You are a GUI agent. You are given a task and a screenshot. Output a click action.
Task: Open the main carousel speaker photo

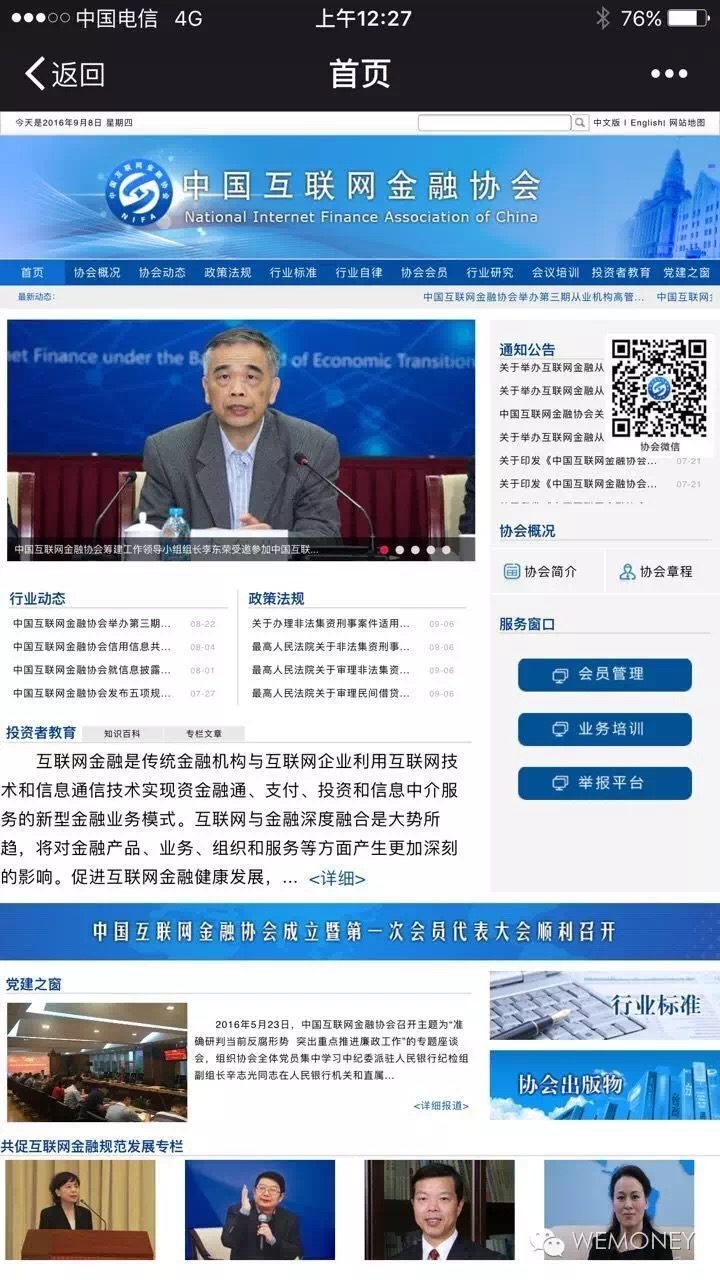click(241, 440)
